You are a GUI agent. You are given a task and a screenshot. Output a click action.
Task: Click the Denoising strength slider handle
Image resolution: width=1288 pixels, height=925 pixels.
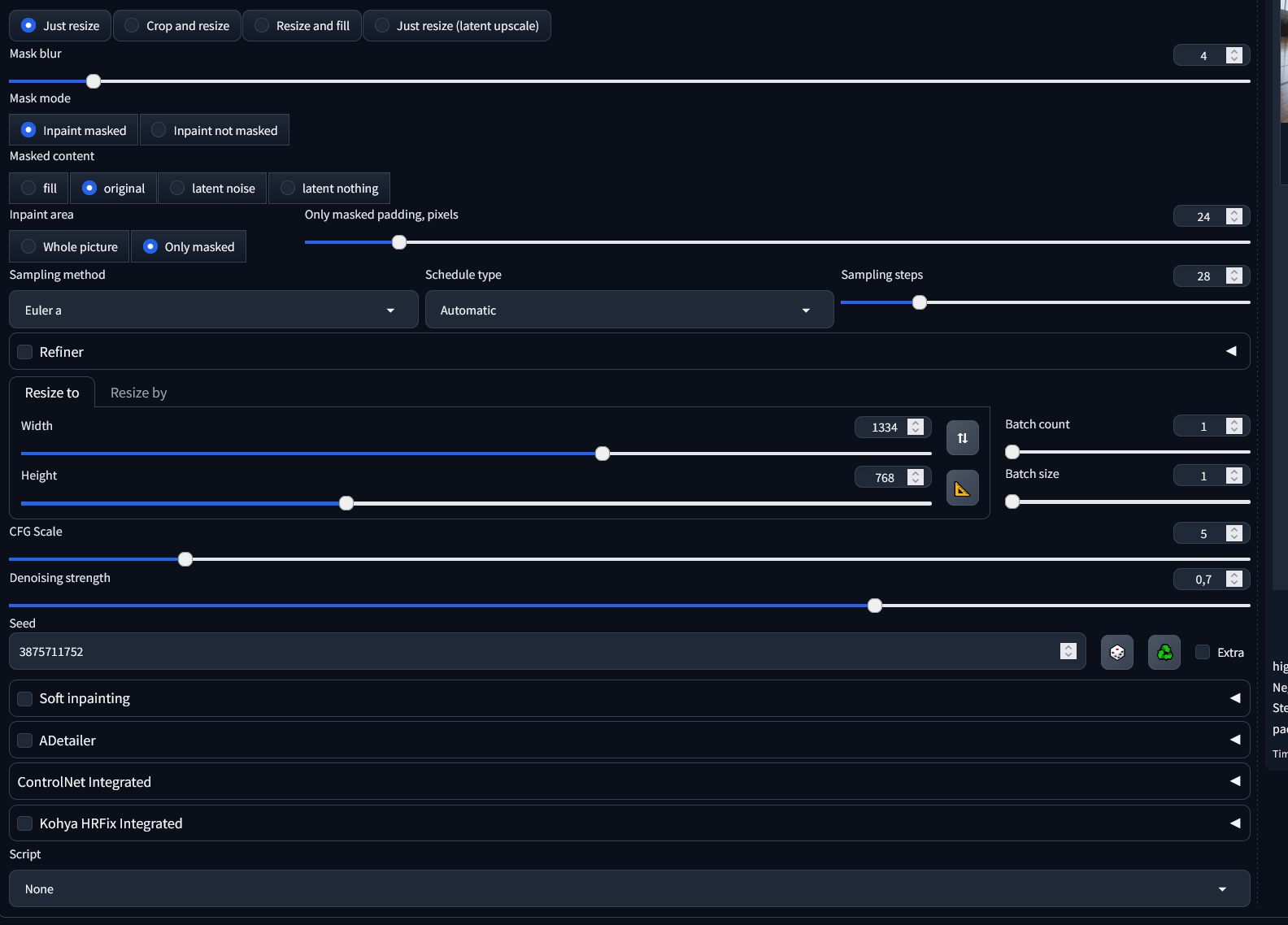tap(875, 606)
